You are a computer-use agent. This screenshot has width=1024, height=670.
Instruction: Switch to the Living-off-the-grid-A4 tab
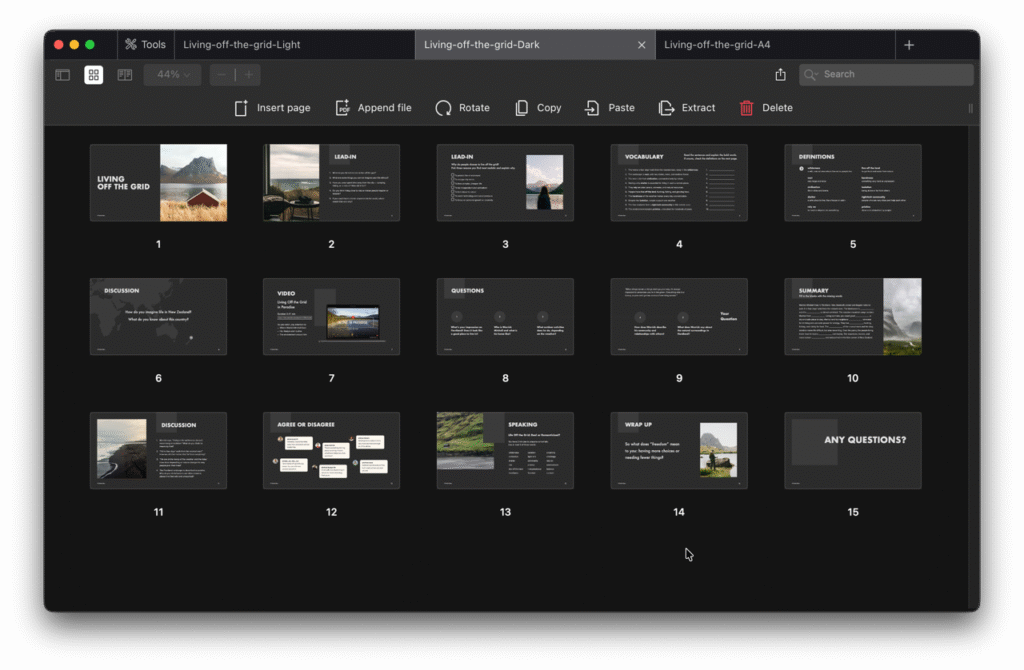coord(717,45)
